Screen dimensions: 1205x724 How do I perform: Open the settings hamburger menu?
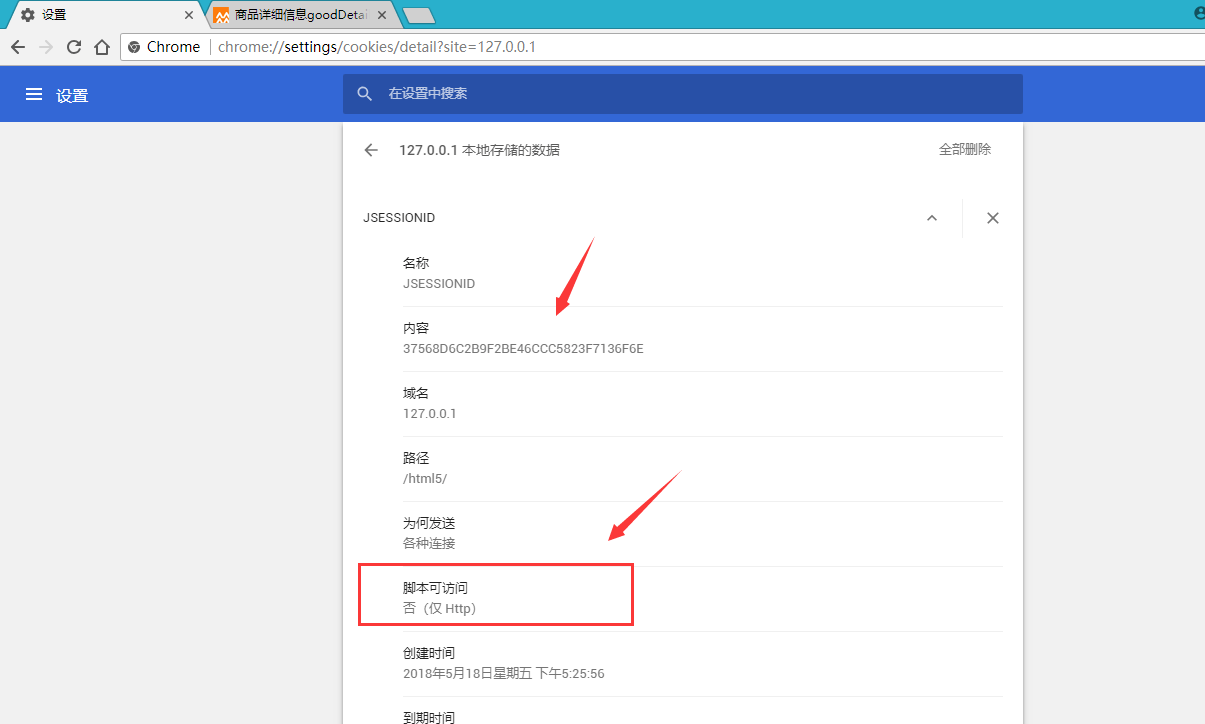(x=33, y=93)
